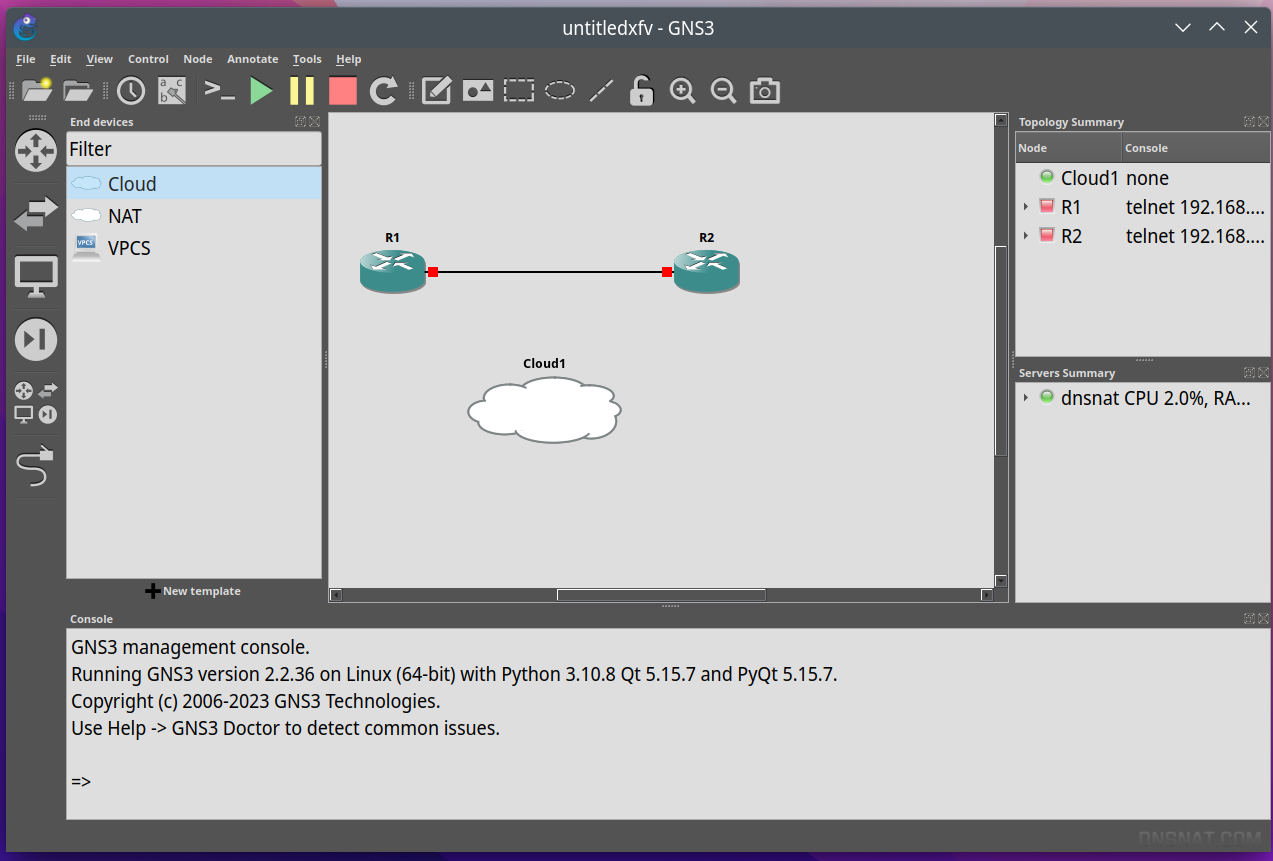1273x861 pixels.
Task: Float the End devices panel
Action: [x=300, y=122]
